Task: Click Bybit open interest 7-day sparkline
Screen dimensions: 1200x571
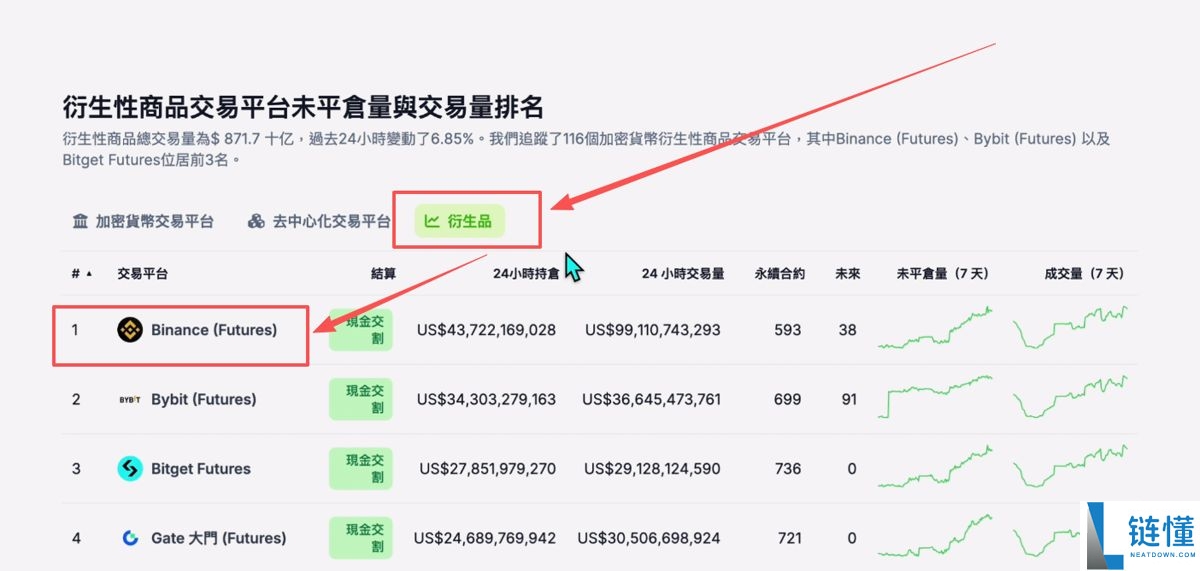Action: click(x=936, y=397)
